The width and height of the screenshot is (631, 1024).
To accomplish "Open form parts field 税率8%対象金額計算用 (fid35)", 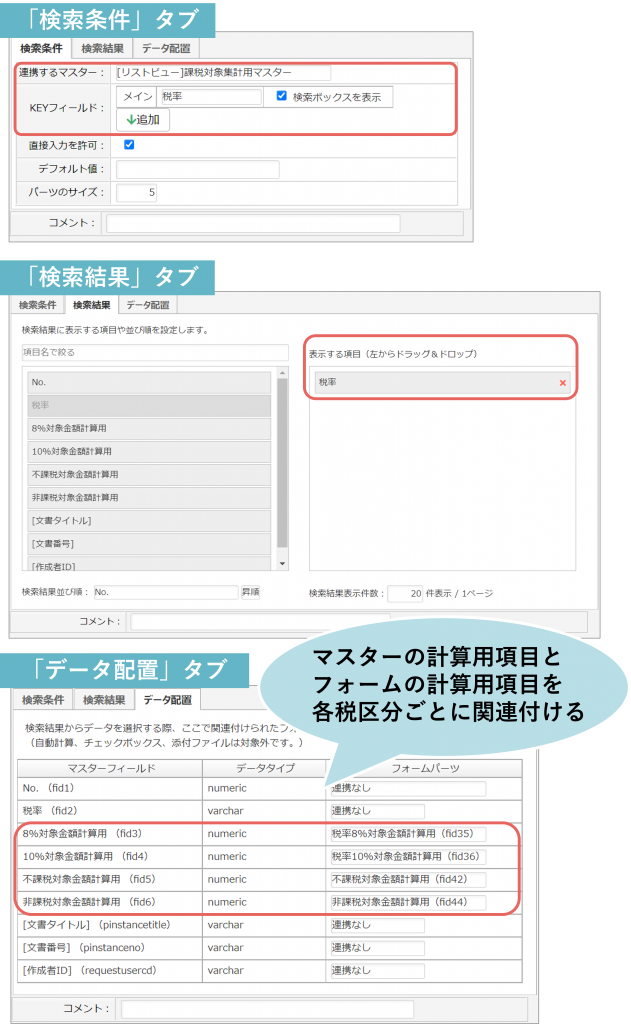I will click(x=408, y=833).
